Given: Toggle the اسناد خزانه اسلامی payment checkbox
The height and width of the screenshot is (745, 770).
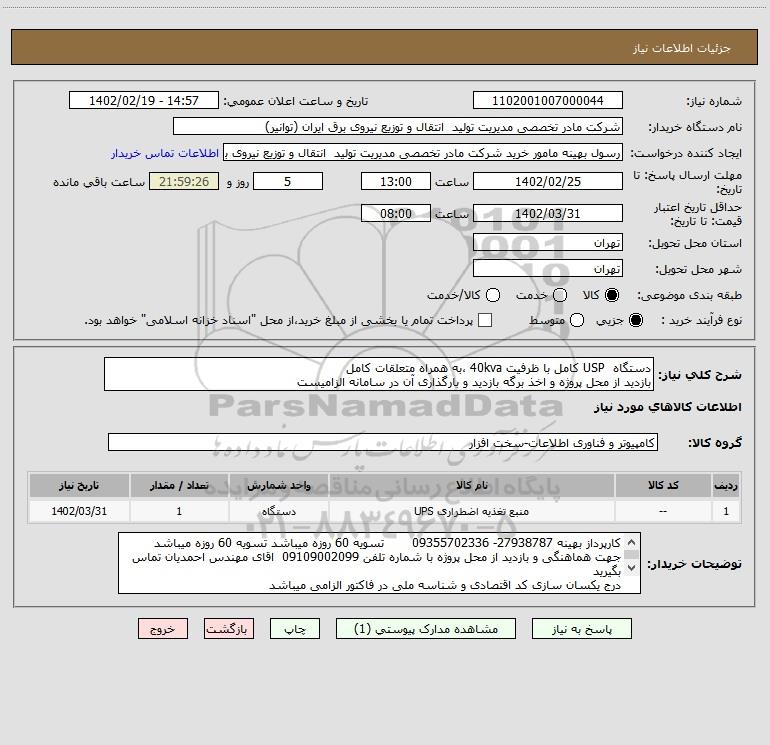Looking at the screenshot, I should (485, 320).
